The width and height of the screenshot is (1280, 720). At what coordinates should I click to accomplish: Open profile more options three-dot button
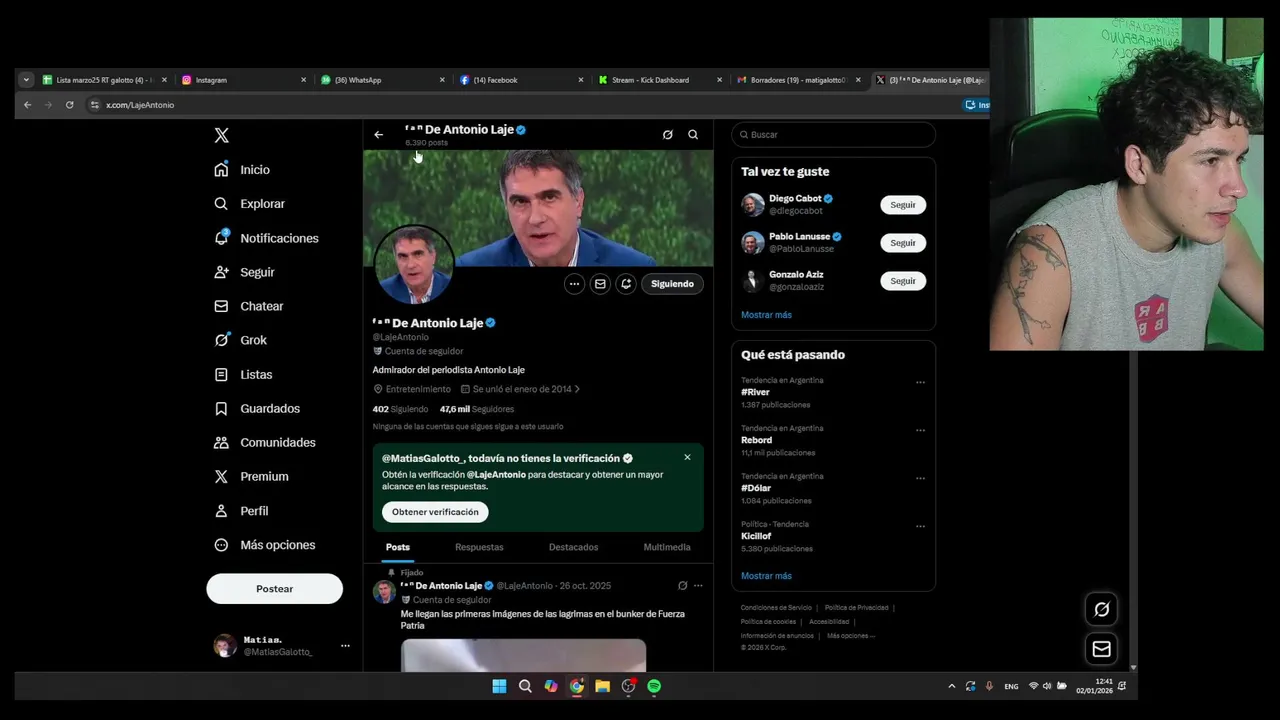point(574,284)
